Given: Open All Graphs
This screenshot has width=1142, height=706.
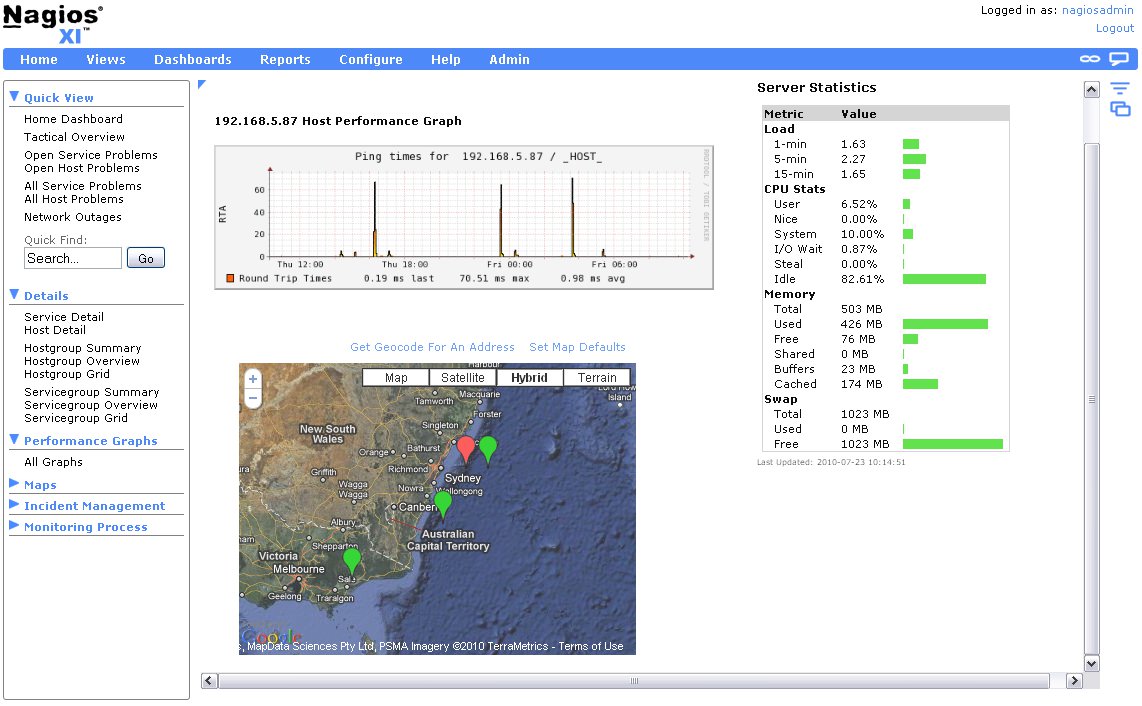Looking at the screenshot, I should click(53, 462).
